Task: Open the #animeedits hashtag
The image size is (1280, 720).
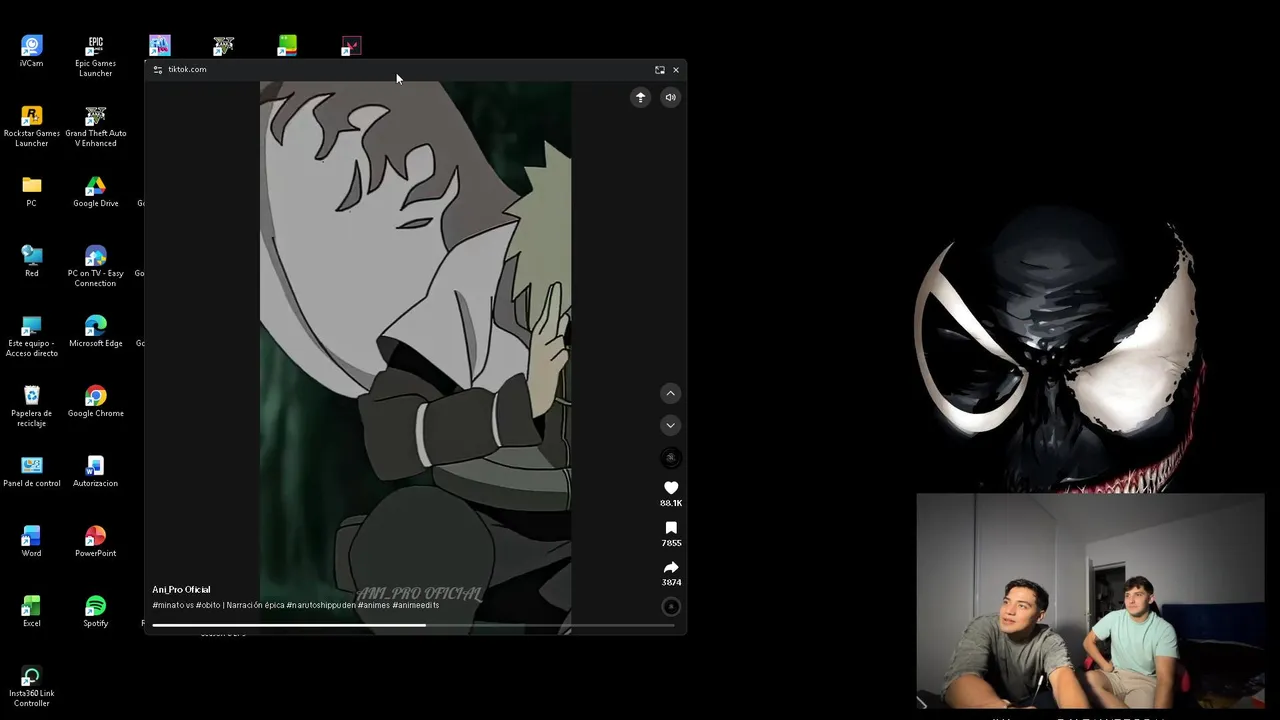Action: (416, 605)
